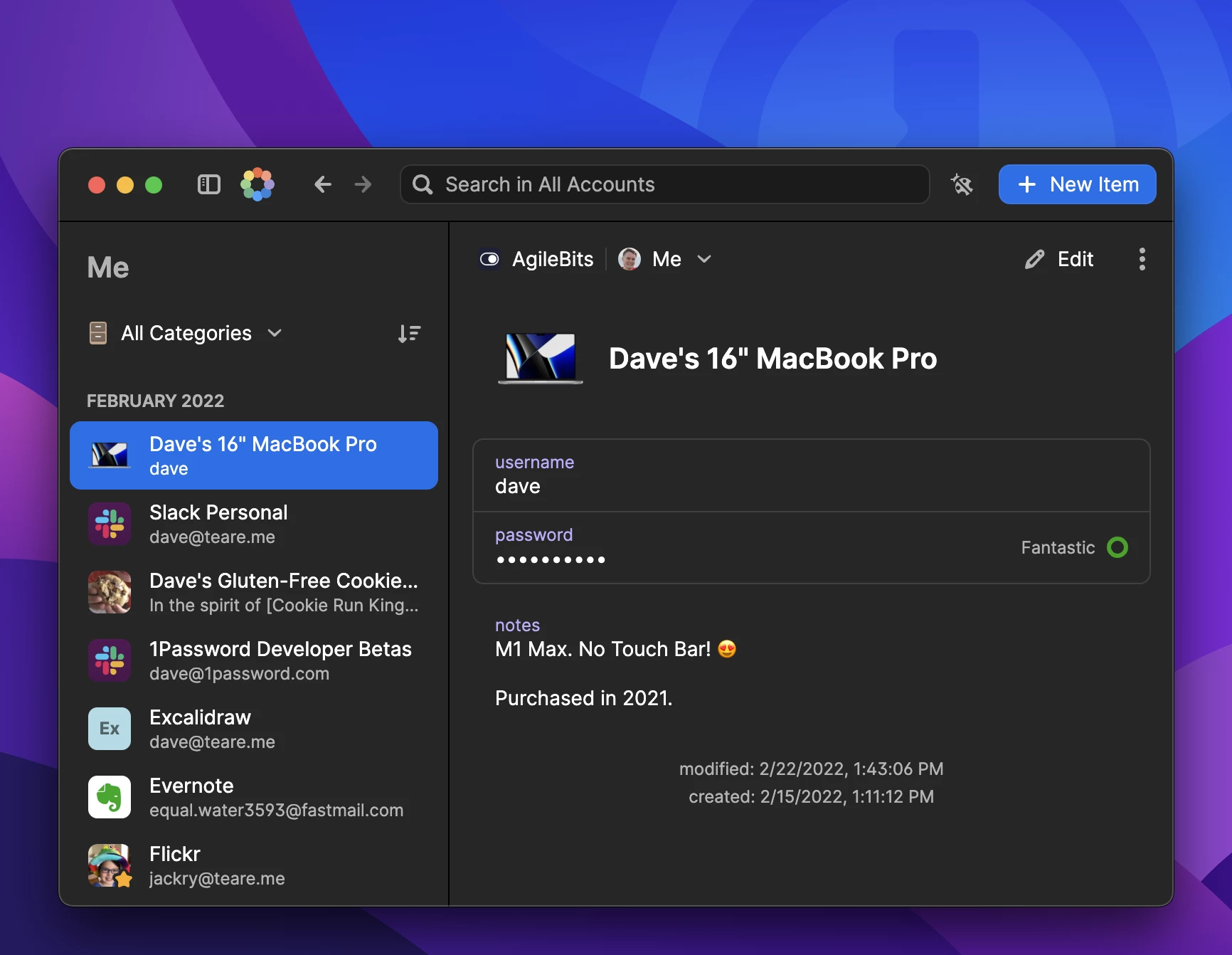The width and height of the screenshot is (1232, 955).
Task: Open the colorful all accounts icon
Action: pyautogui.click(x=257, y=185)
